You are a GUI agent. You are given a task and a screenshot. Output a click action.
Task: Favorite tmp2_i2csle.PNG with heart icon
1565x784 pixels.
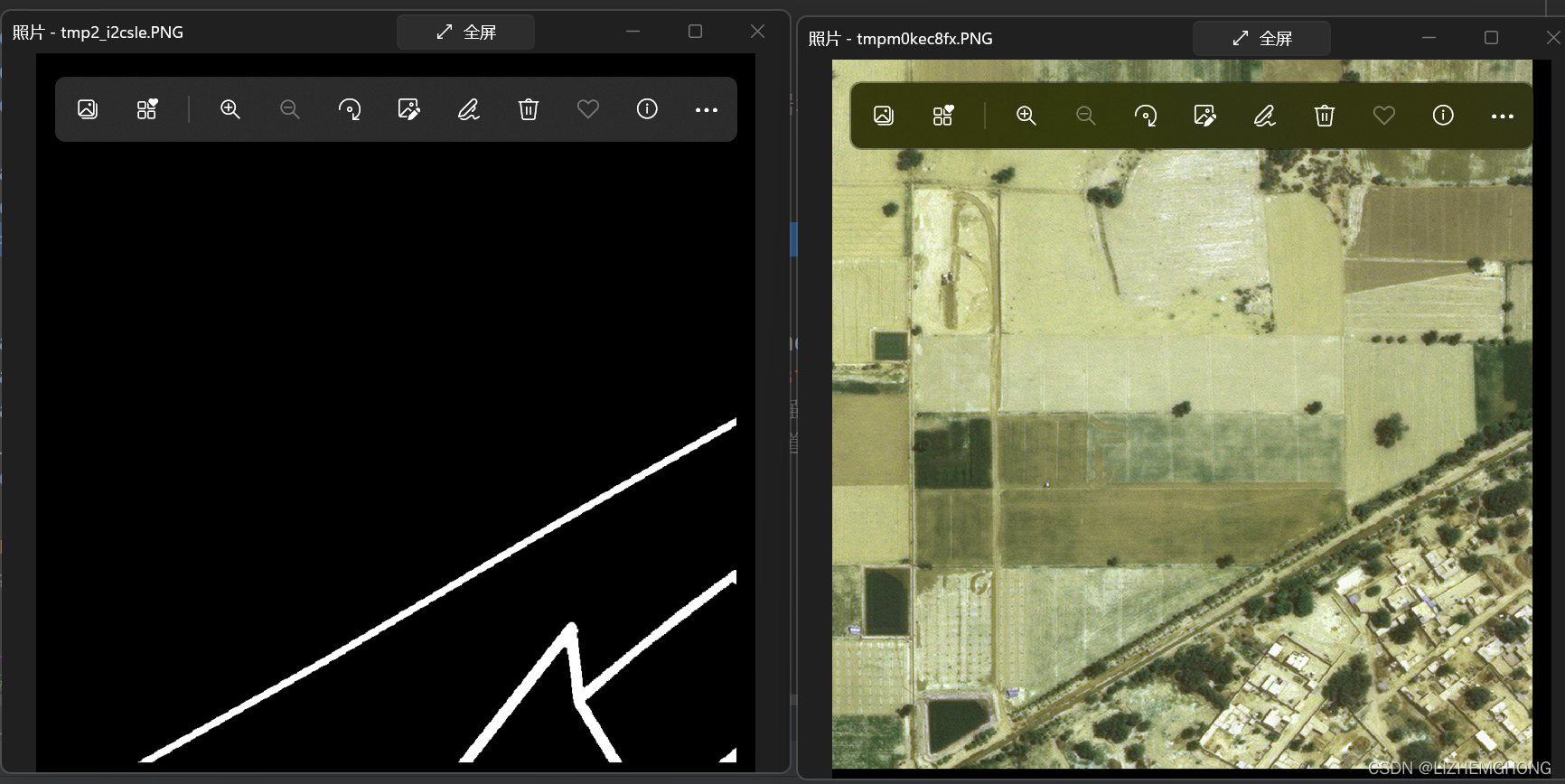588,109
